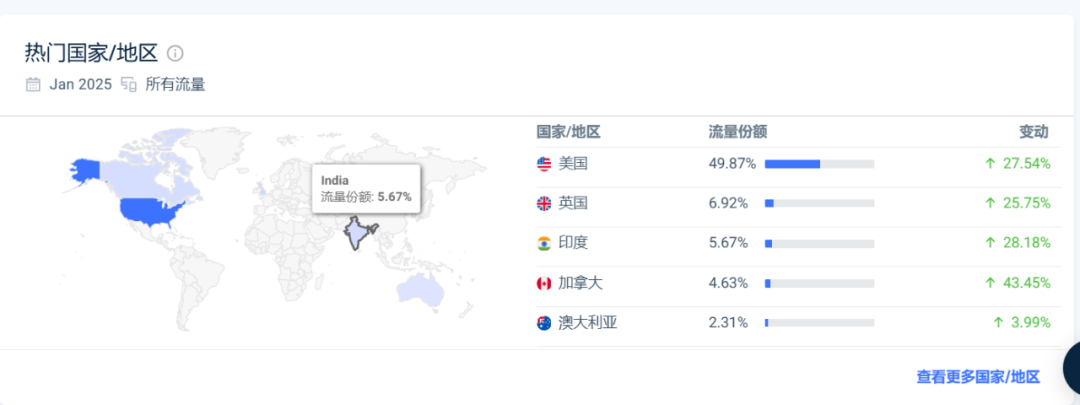Screen dimensions: 1080x405
Task: Click the Australia flag icon
Action: [544, 322]
